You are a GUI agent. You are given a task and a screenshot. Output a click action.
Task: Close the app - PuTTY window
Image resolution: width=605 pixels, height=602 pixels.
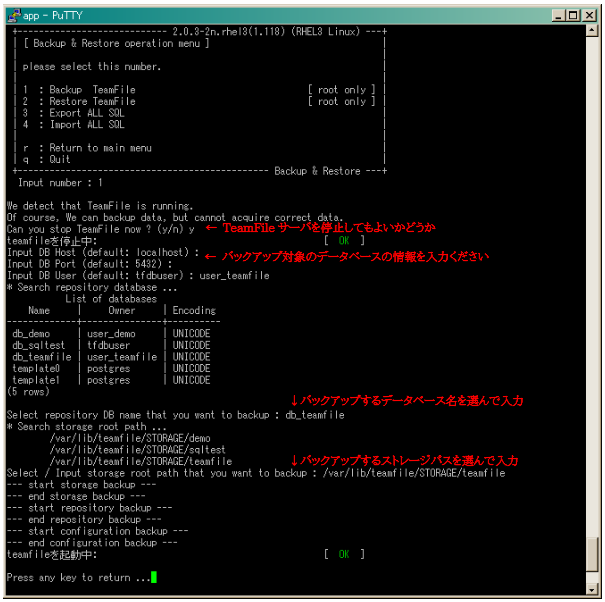(591, 14)
